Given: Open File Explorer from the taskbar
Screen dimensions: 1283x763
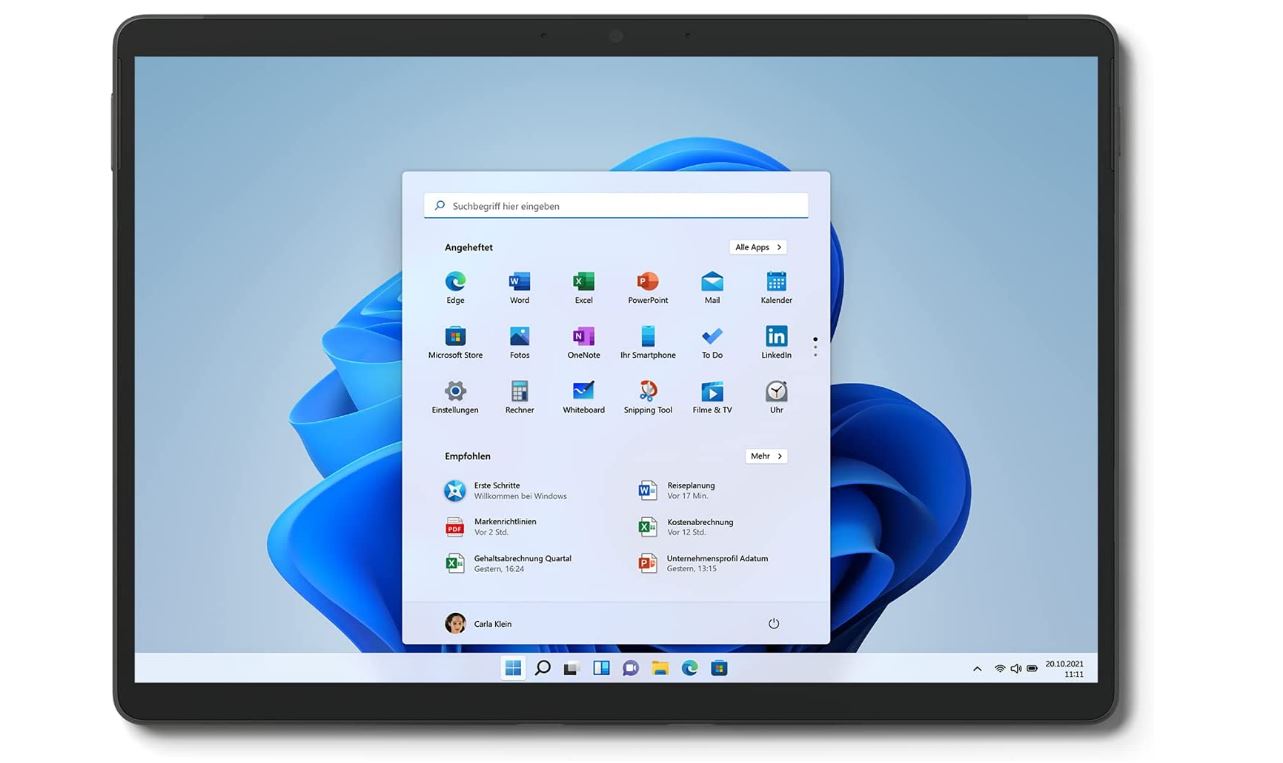Looking at the screenshot, I should pyautogui.click(x=660, y=668).
